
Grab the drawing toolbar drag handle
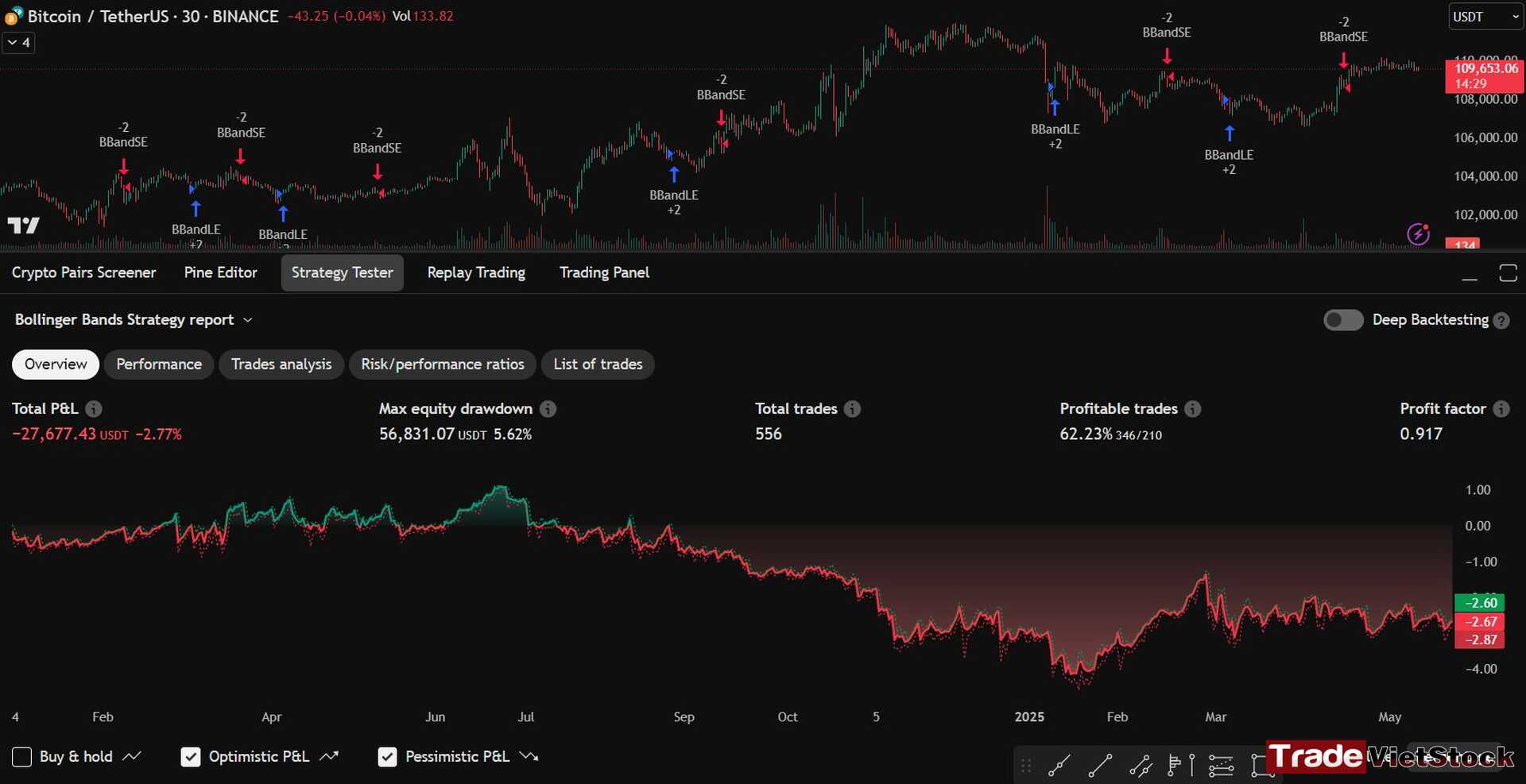click(x=1026, y=766)
